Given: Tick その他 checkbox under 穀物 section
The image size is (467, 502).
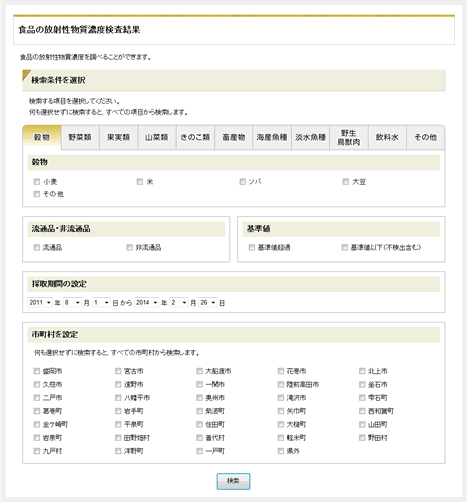Looking at the screenshot, I should pyautogui.click(x=37, y=194).
